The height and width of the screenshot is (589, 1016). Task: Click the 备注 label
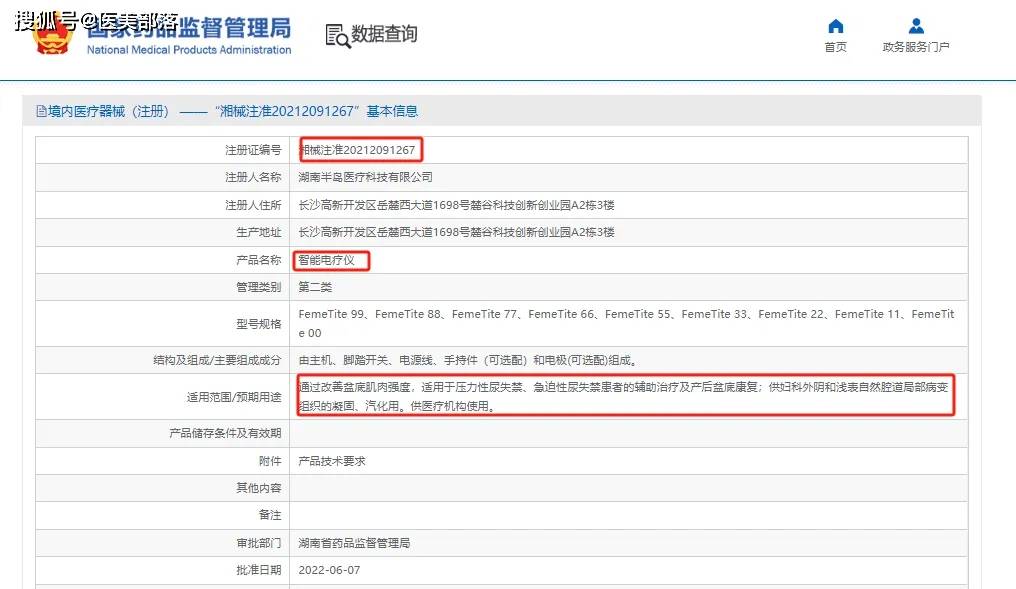click(270, 515)
